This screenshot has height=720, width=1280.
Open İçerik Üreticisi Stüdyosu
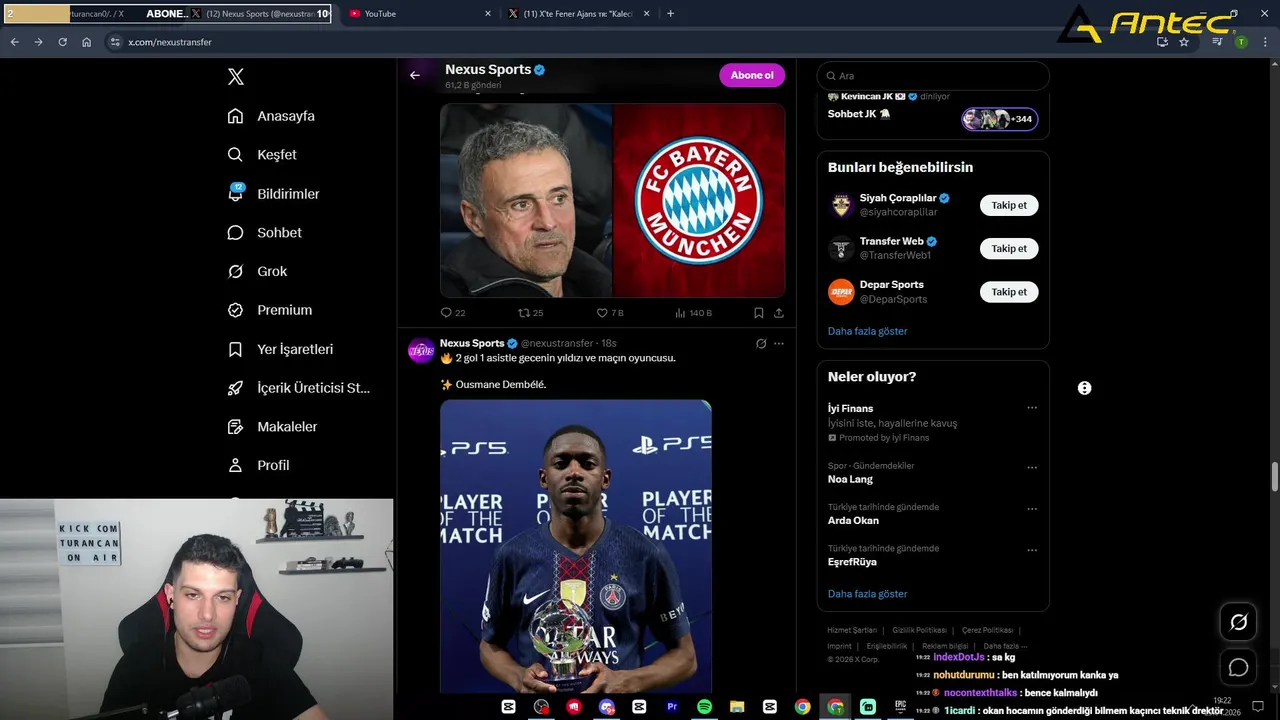click(x=298, y=388)
